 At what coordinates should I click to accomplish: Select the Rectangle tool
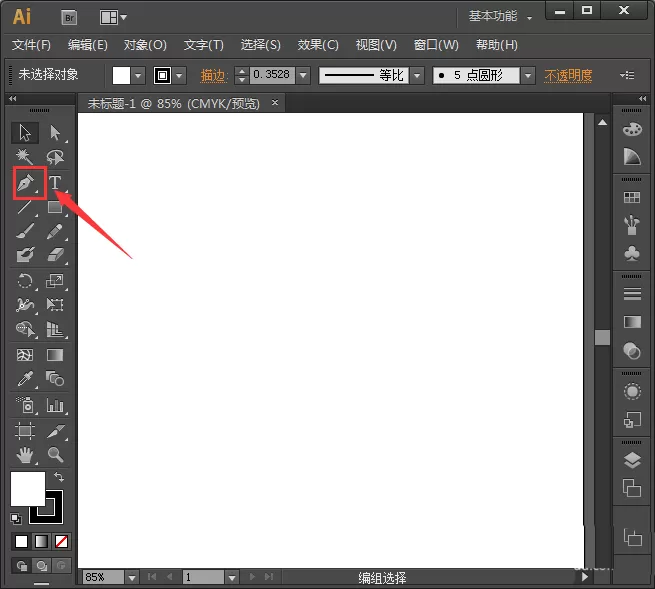[55, 207]
